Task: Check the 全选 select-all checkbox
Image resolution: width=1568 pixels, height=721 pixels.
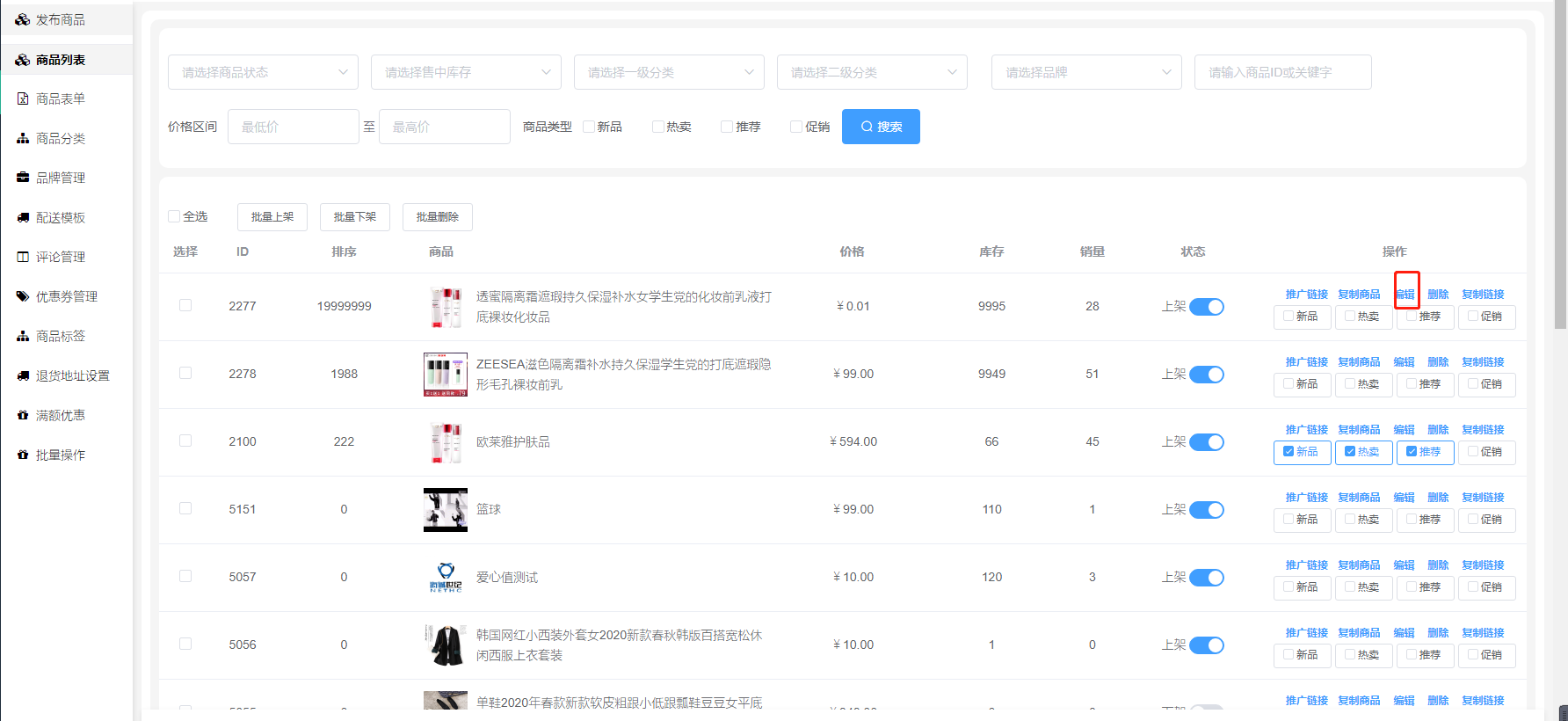Action: (174, 216)
